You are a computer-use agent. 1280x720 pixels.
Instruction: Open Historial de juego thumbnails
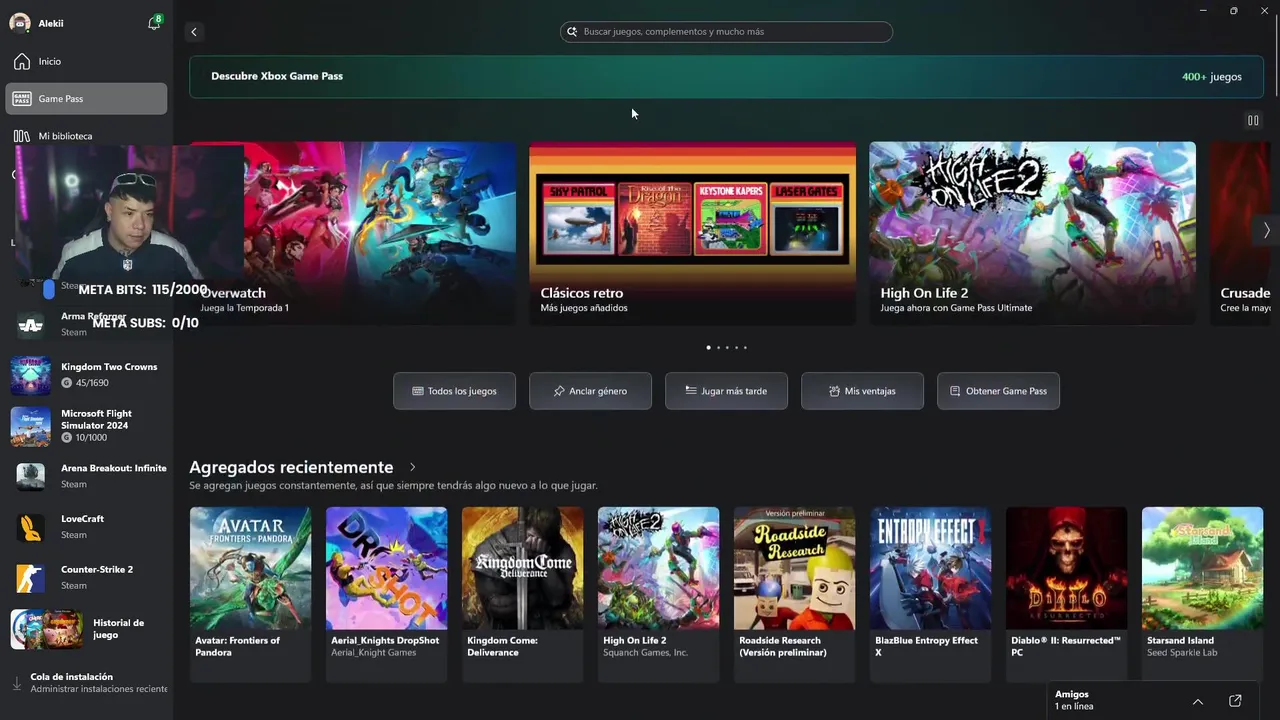(x=47, y=629)
